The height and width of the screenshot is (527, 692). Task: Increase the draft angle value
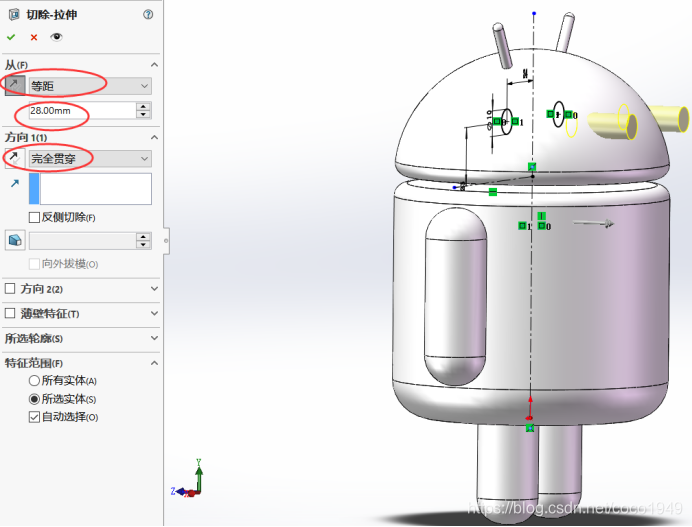click(143, 237)
